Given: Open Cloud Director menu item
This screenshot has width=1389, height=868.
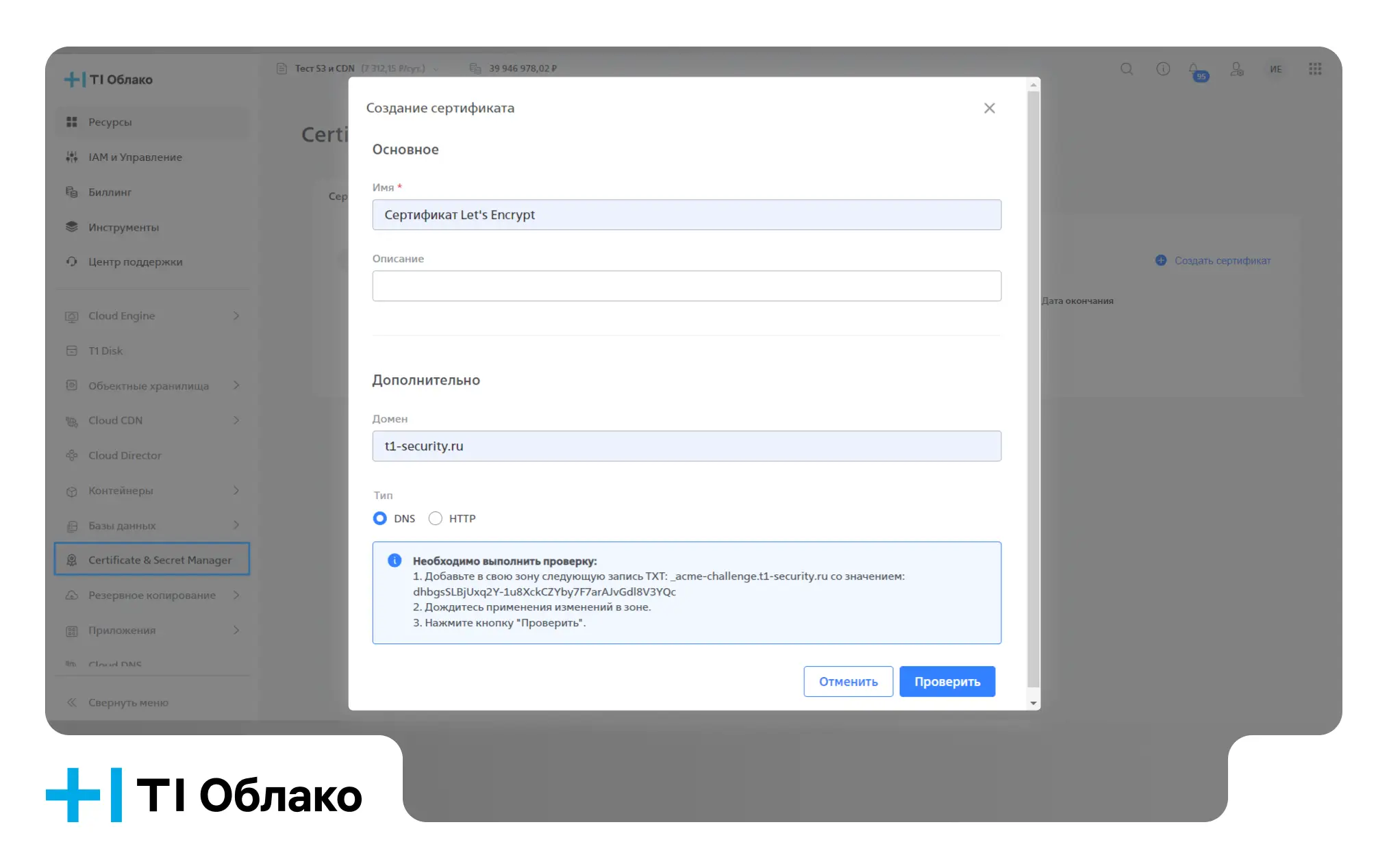Looking at the screenshot, I should (x=152, y=455).
